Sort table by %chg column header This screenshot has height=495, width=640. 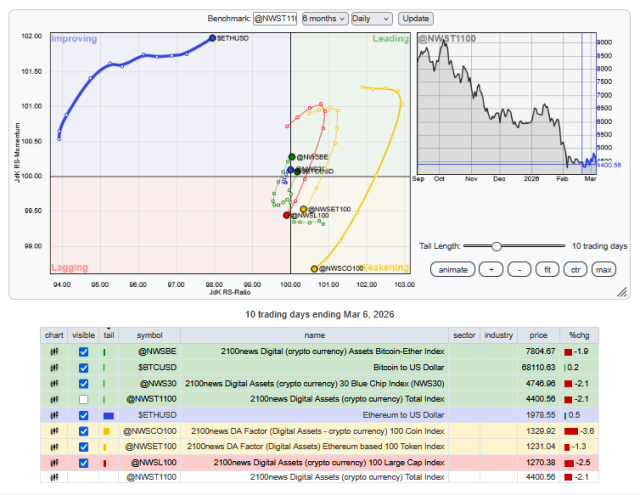[579, 335]
